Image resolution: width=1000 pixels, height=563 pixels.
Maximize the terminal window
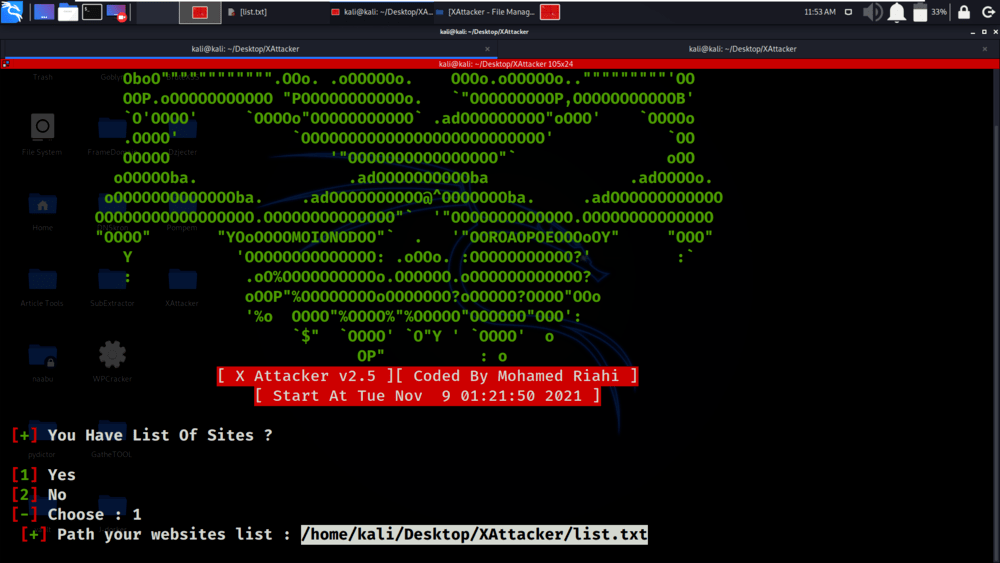tap(984, 32)
